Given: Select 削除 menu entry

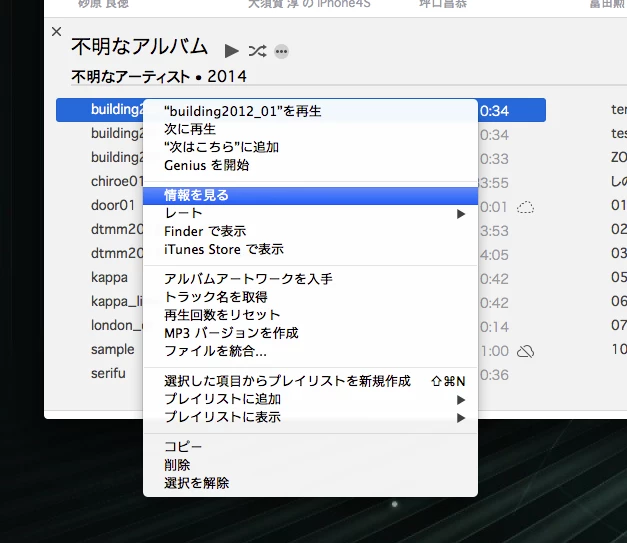Looking at the screenshot, I should tap(310, 465).
